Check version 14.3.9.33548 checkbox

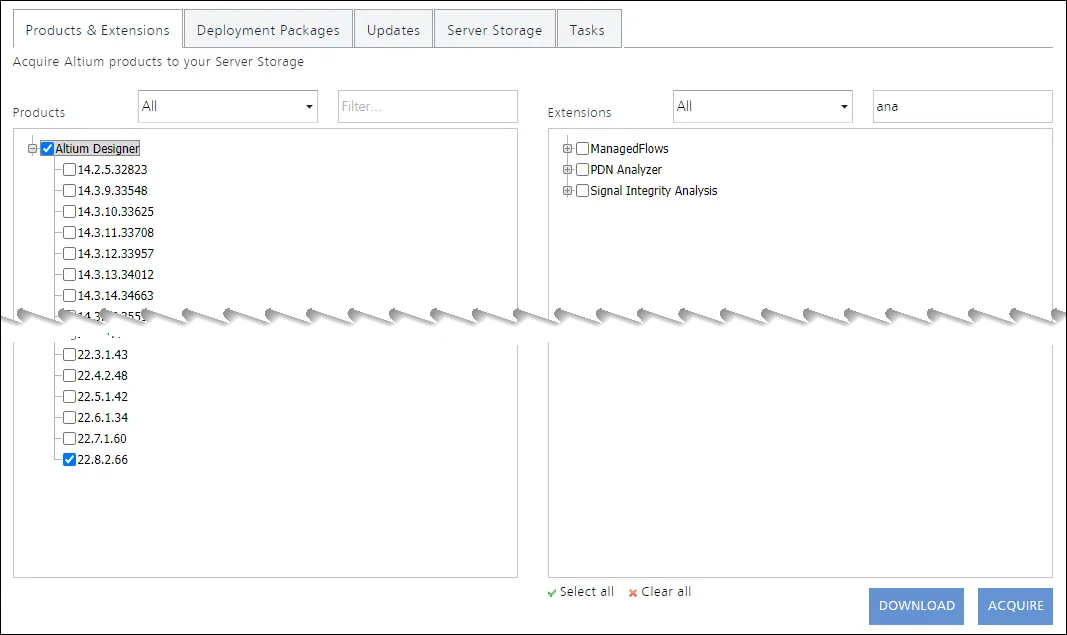[x=69, y=191]
